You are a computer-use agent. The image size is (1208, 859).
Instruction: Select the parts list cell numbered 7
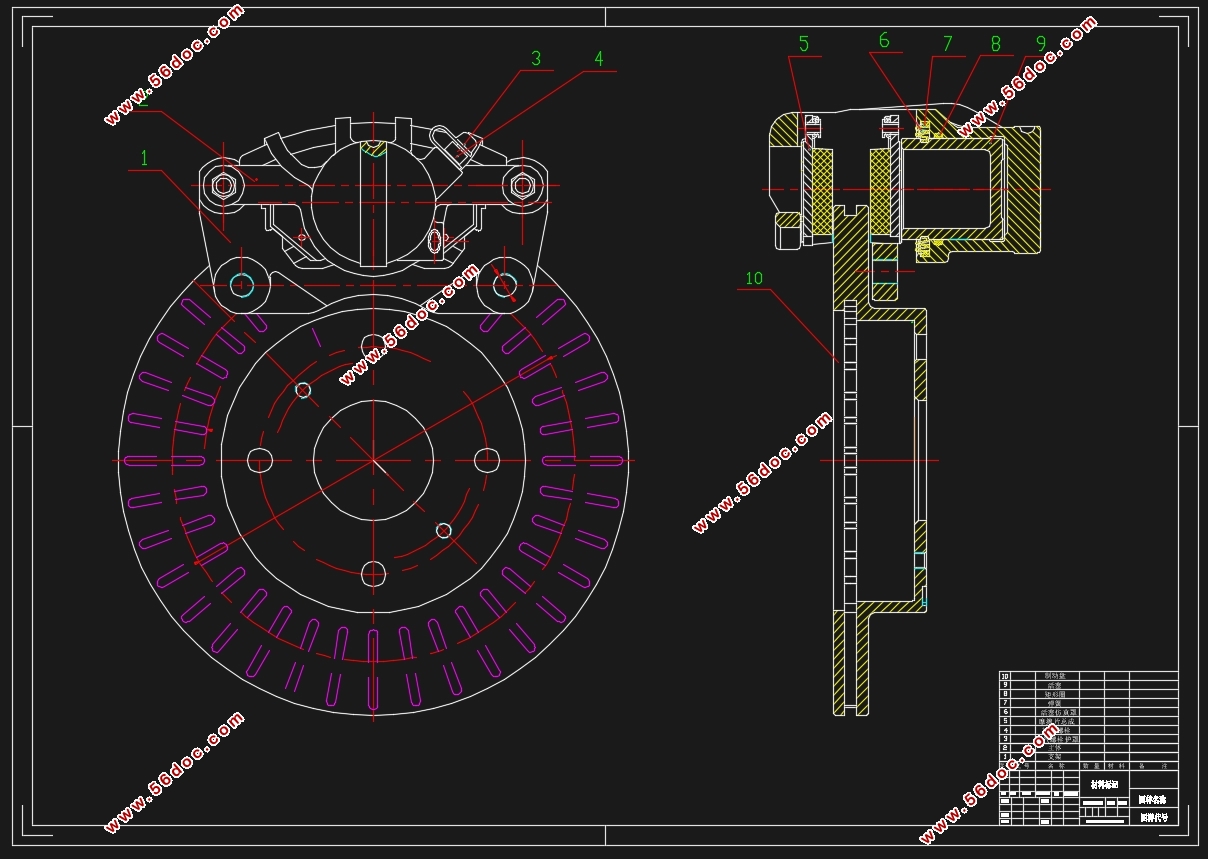click(x=1005, y=703)
